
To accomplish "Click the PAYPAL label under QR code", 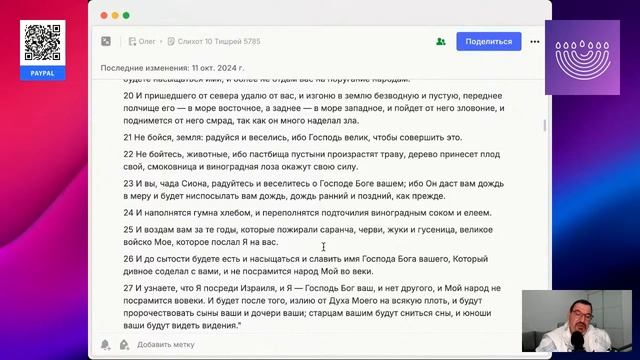I will point(42,73).
